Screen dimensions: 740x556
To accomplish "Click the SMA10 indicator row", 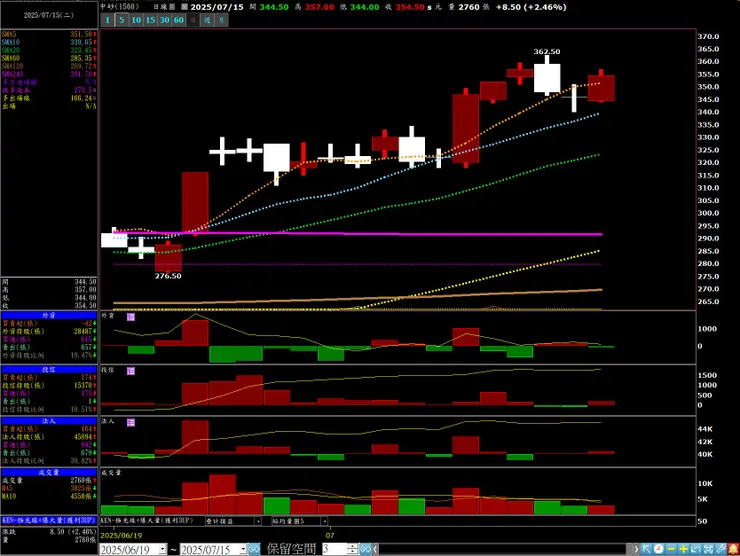I will pyautogui.click(x=49, y=42).
